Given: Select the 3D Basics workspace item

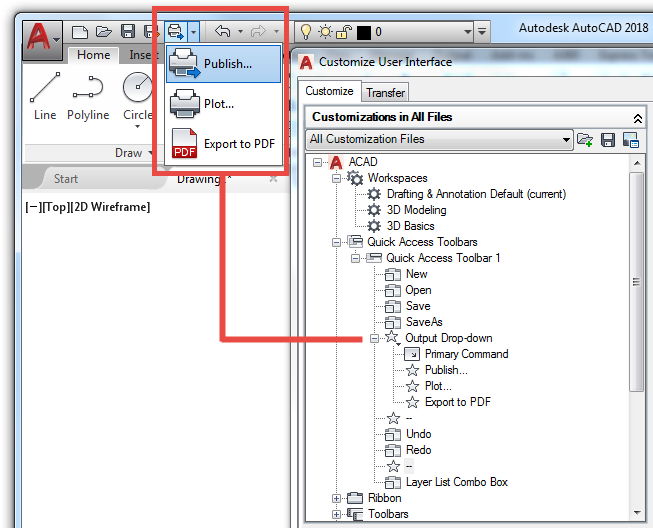Looking at the screenshot, I should (x=411, y=226).
